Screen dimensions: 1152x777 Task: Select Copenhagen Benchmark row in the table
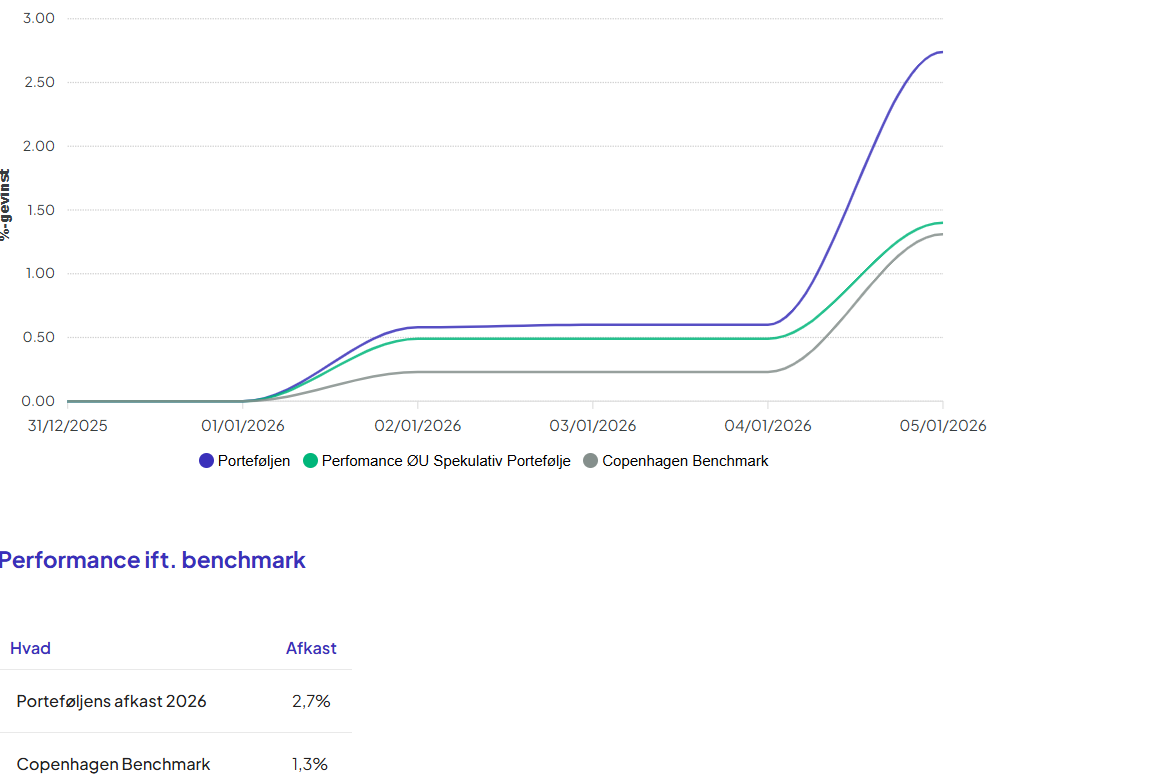tap(113, 764)
